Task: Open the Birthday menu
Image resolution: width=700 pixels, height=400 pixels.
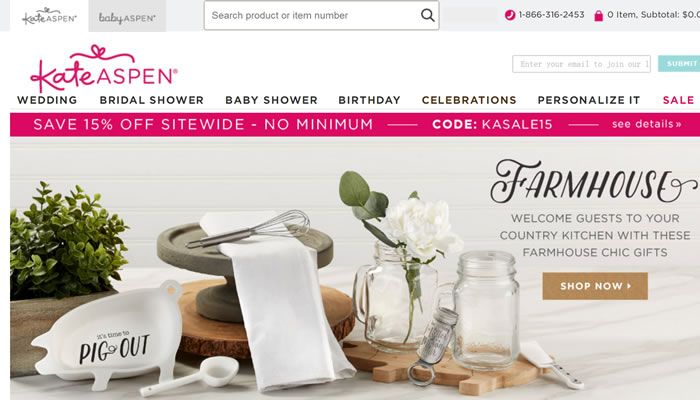Action: coord(369,100)
